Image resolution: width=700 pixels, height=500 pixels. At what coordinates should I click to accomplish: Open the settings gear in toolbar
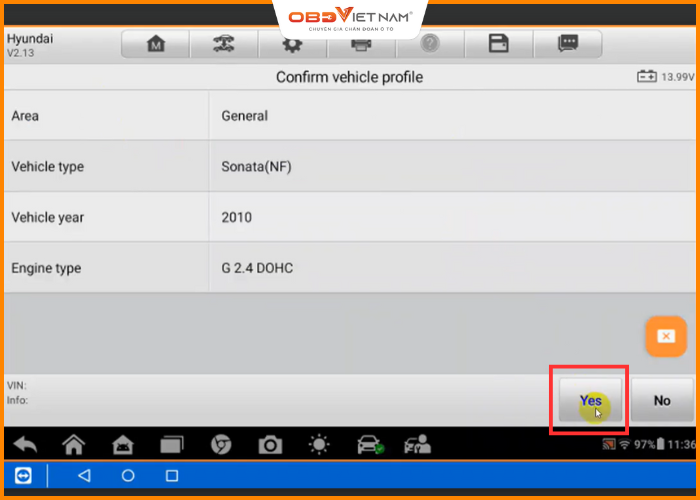(292, 44)
